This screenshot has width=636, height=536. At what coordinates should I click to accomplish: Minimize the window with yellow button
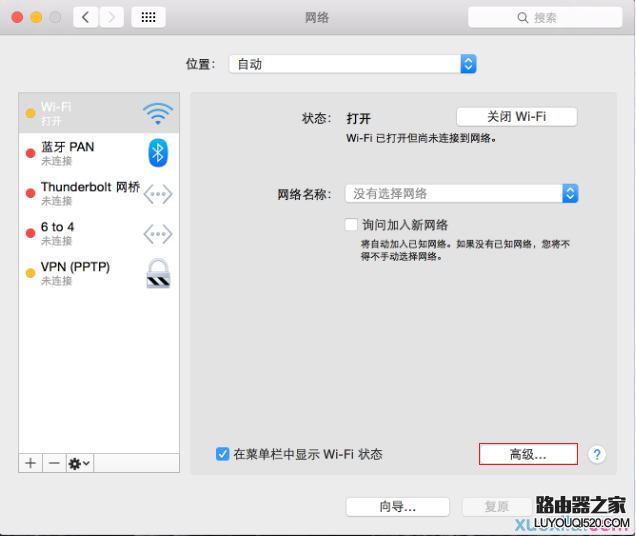tap(36, 17)
